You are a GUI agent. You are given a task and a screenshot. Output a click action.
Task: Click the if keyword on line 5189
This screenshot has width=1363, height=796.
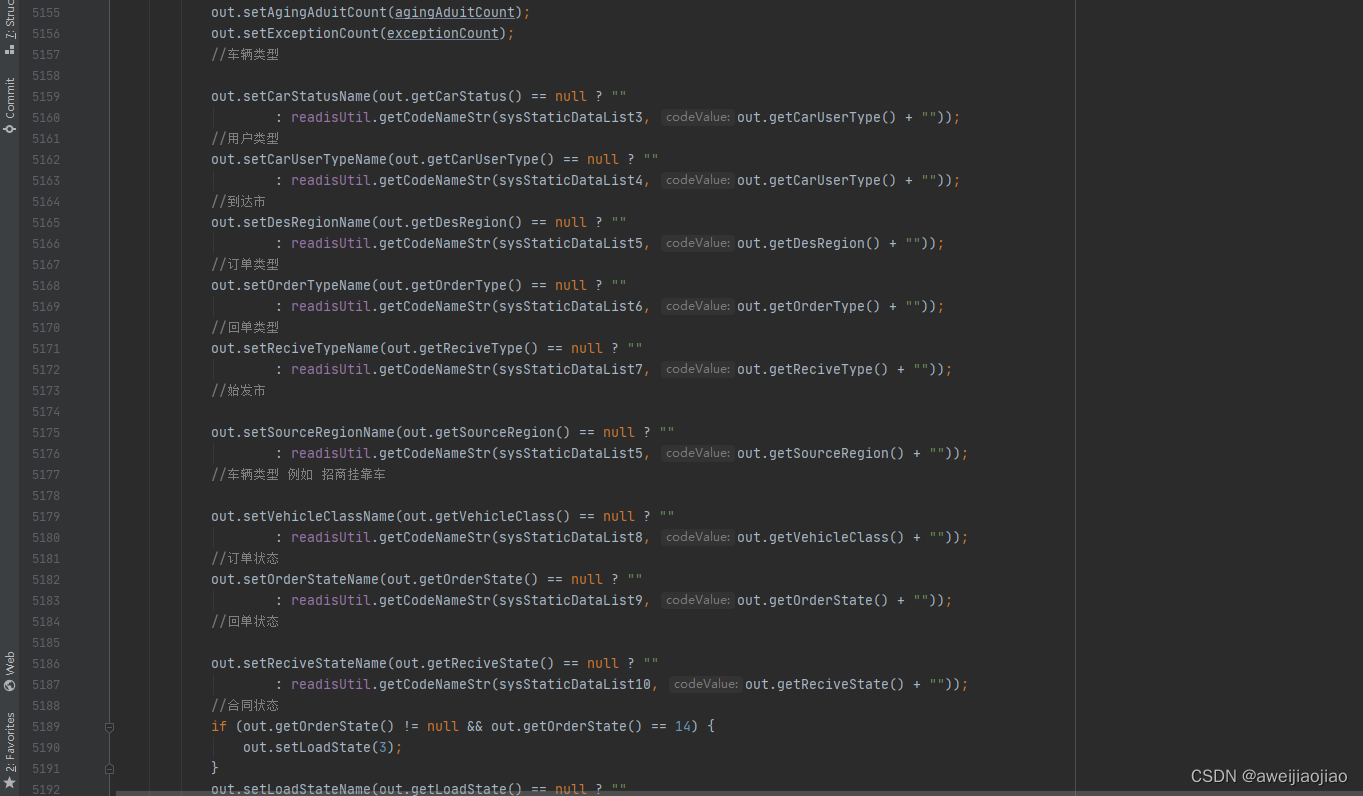click(x=219, y=727)
